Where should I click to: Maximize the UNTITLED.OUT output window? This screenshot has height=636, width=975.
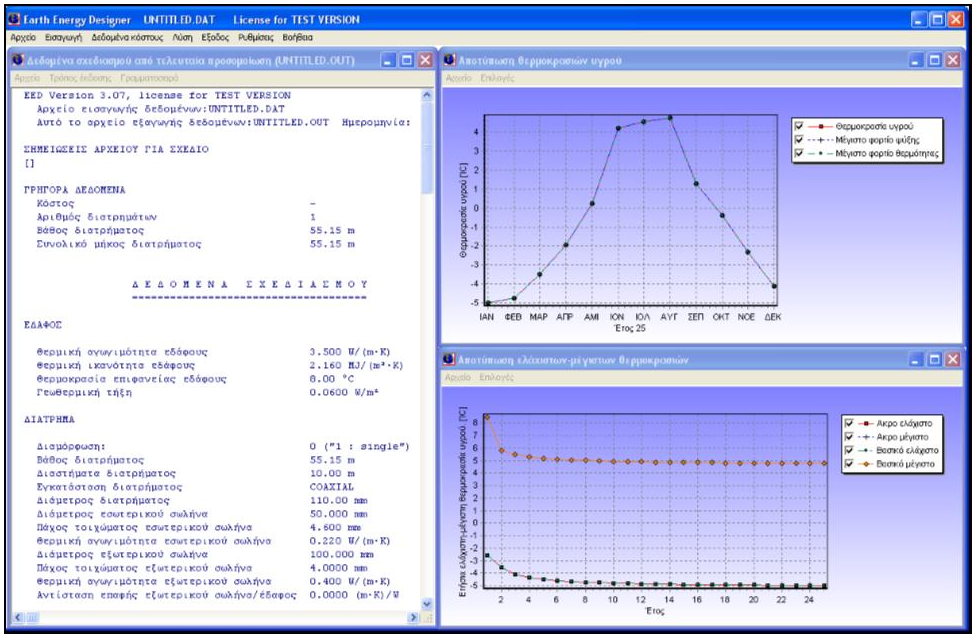(x=407, y=61)
